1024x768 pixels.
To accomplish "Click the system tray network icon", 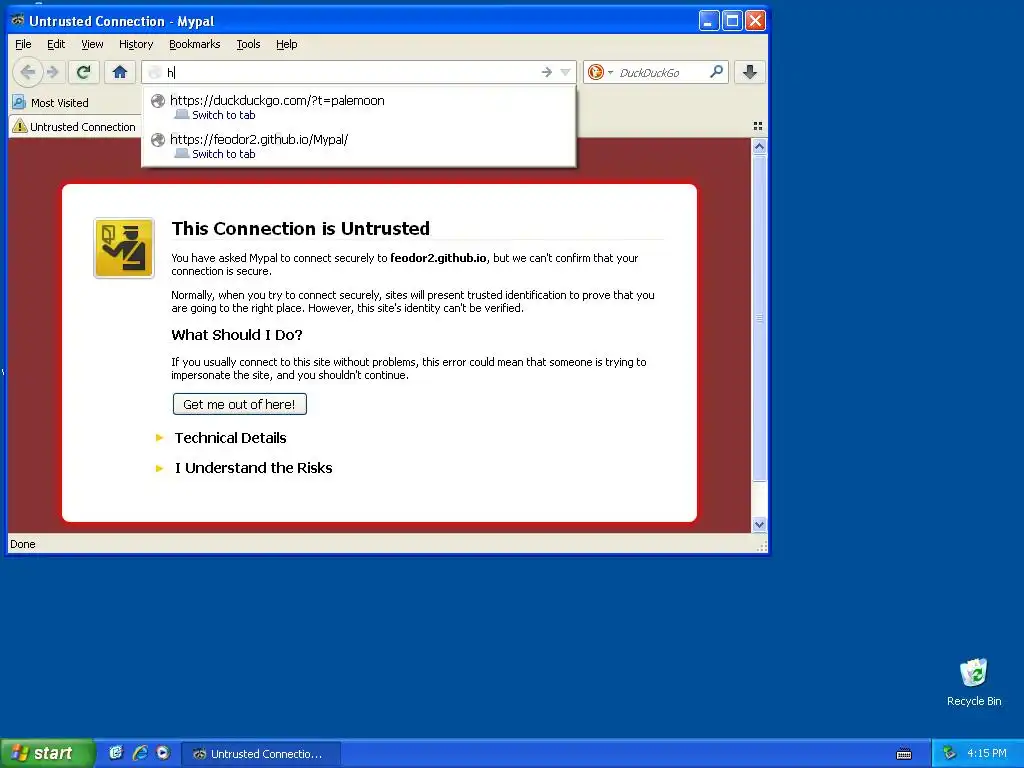I will pos(949,753).
